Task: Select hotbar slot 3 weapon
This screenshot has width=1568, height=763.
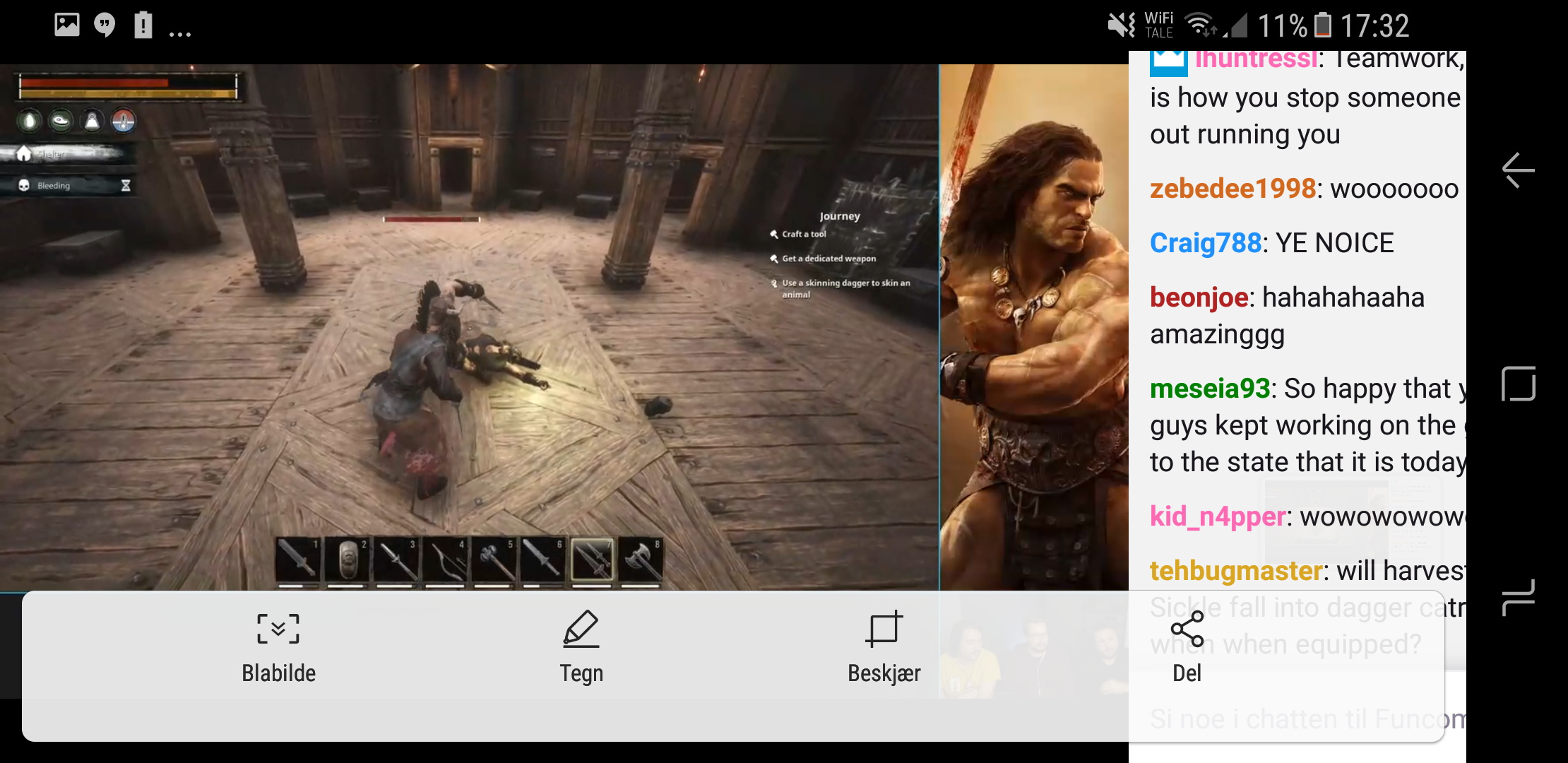Action: 396,560
